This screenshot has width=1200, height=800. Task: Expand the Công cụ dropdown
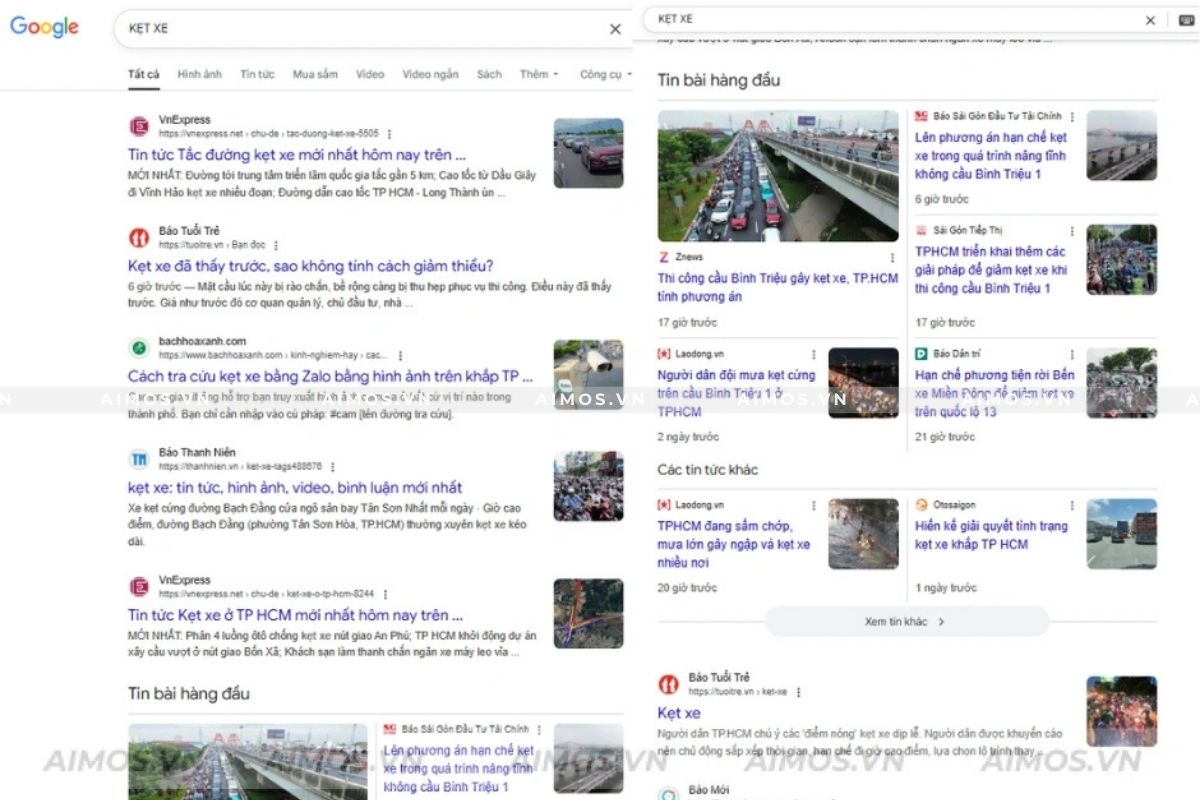tap(604, 74)
